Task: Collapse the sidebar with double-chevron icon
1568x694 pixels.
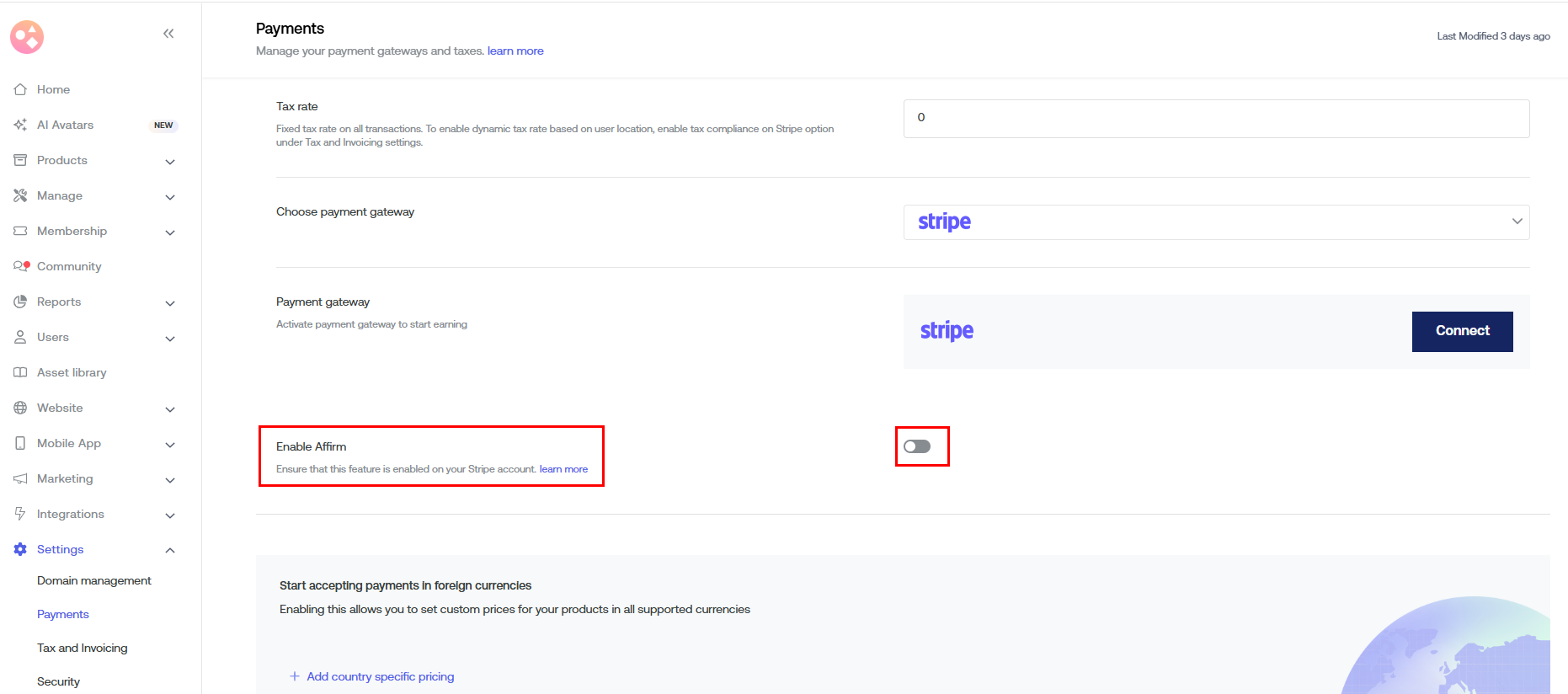Action: pos(168,34)
